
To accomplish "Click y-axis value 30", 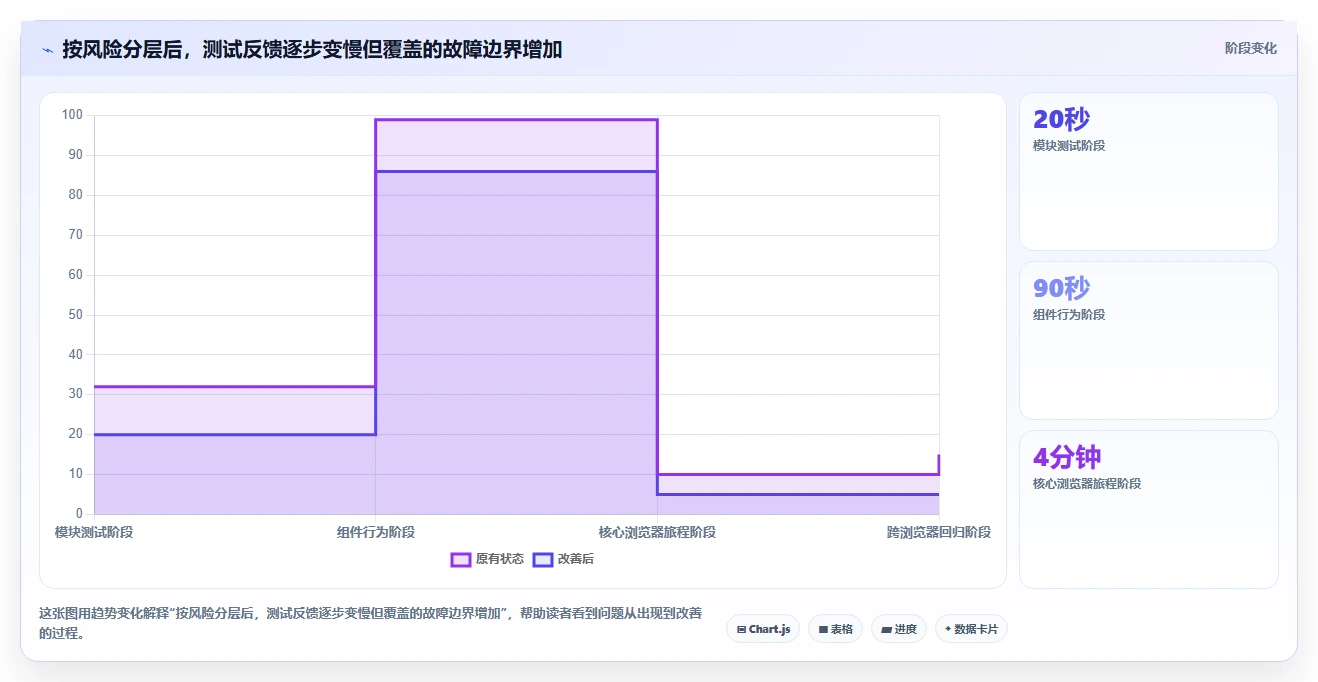I will click(x=76, y=394).
